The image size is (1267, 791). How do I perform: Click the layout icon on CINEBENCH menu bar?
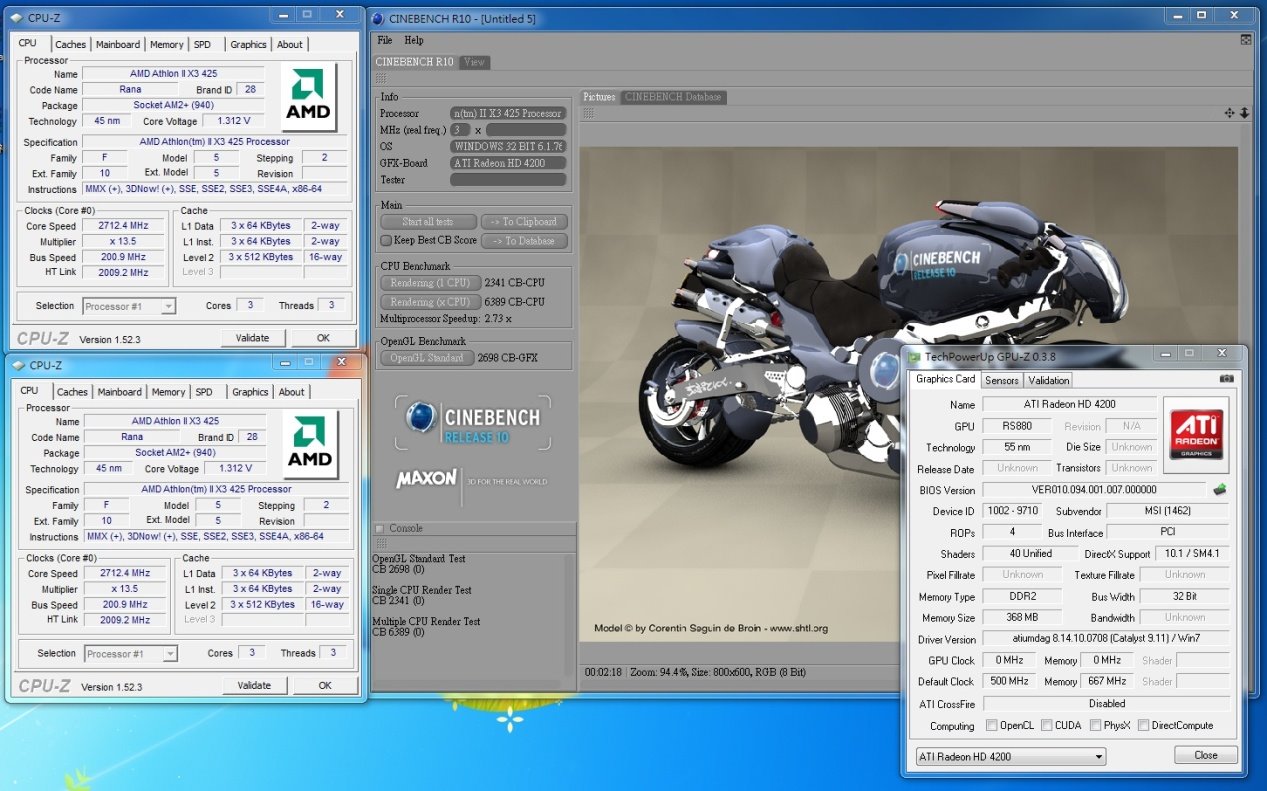coord(1246,40)
